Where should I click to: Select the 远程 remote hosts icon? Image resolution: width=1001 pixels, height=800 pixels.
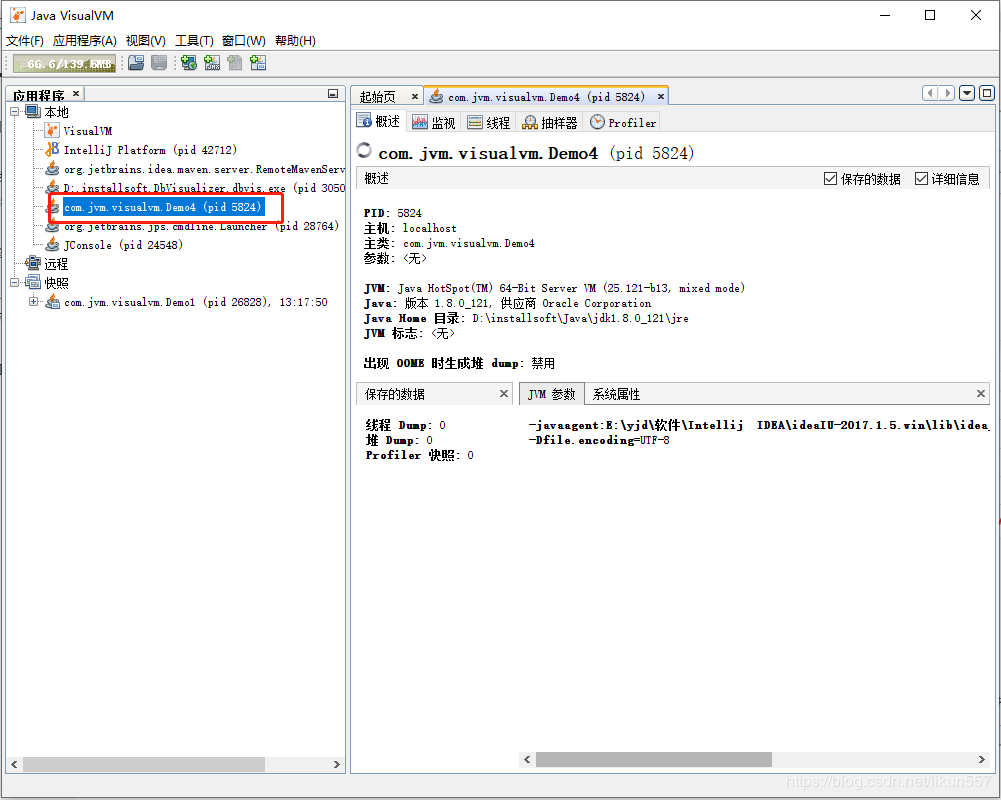(33, 263)
